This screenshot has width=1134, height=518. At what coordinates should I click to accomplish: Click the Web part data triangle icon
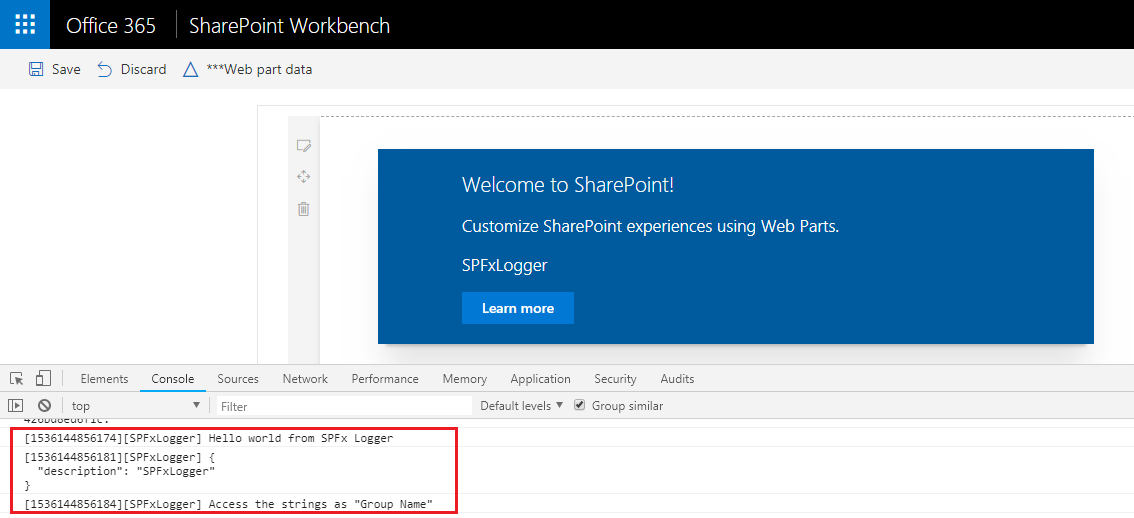click(x=190, y=69)
